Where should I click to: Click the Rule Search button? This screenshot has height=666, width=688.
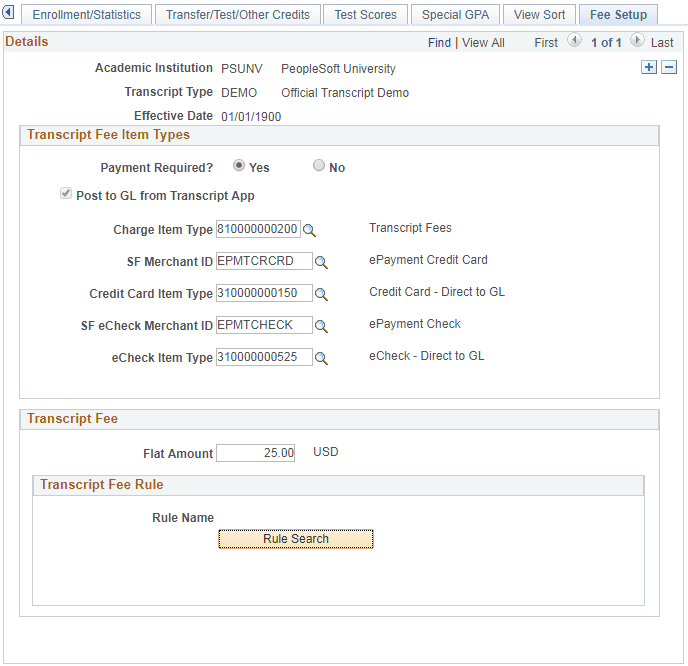coord(296,539)
